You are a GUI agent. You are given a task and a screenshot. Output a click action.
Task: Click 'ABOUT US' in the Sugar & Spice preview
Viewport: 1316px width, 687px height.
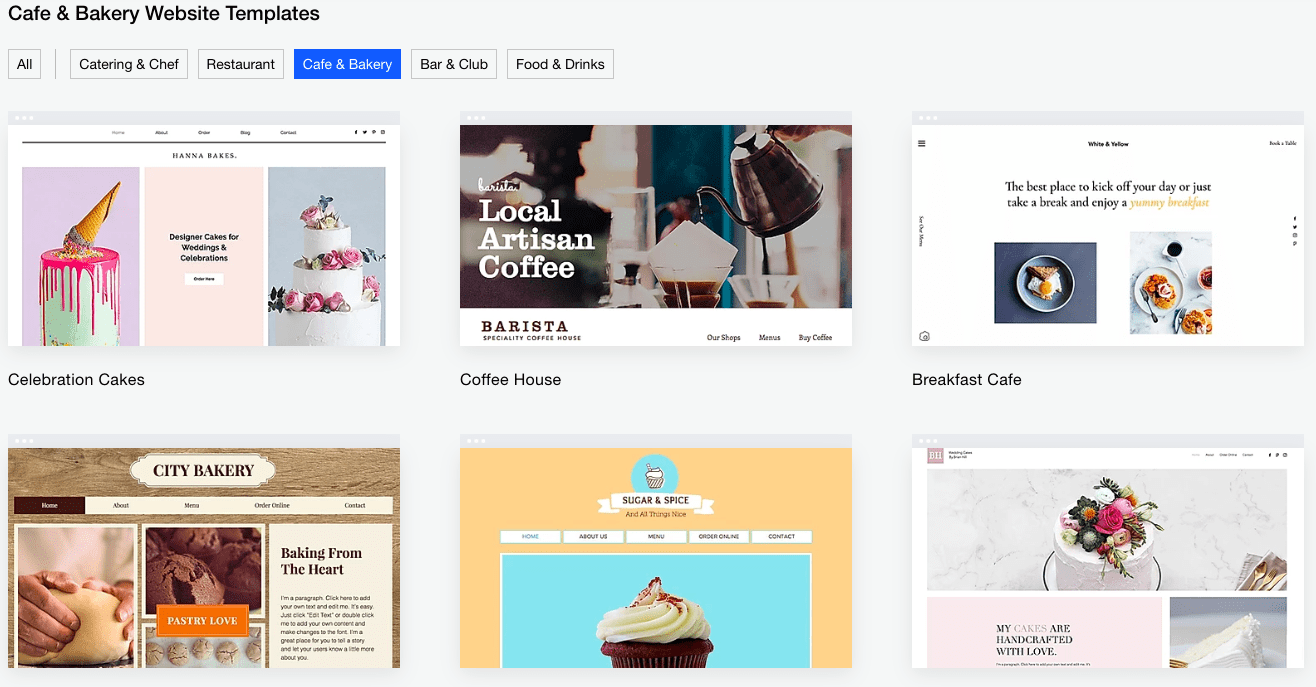[x=593, y=537]
